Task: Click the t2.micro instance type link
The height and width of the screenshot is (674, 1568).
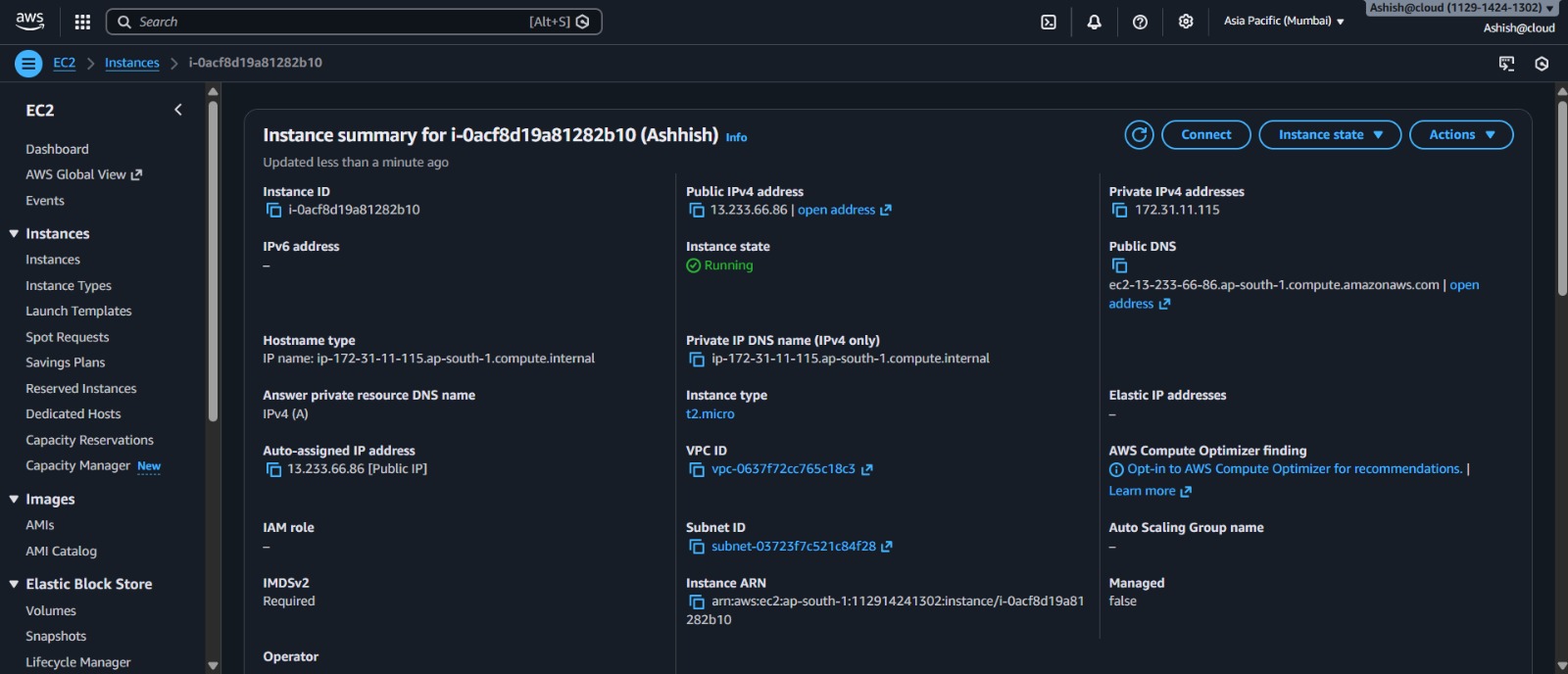Action: click(x=710, y=414)
